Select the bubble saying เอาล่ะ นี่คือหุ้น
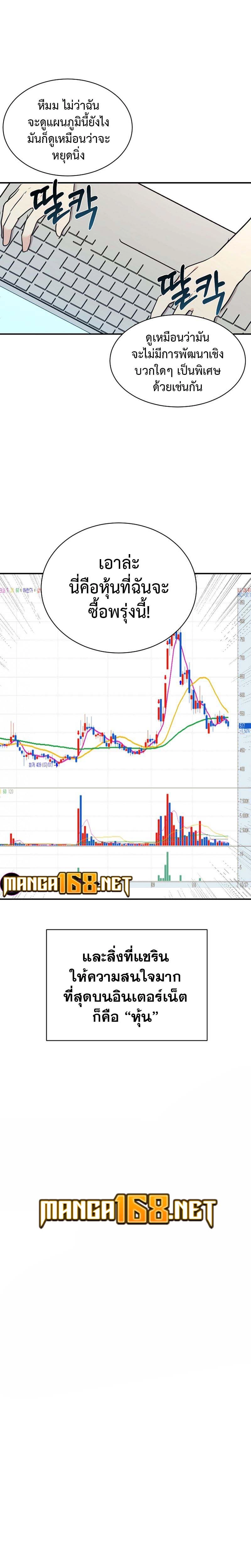Image resolution: width=251 pixels, height=1568 pixels. pos(118,587)
